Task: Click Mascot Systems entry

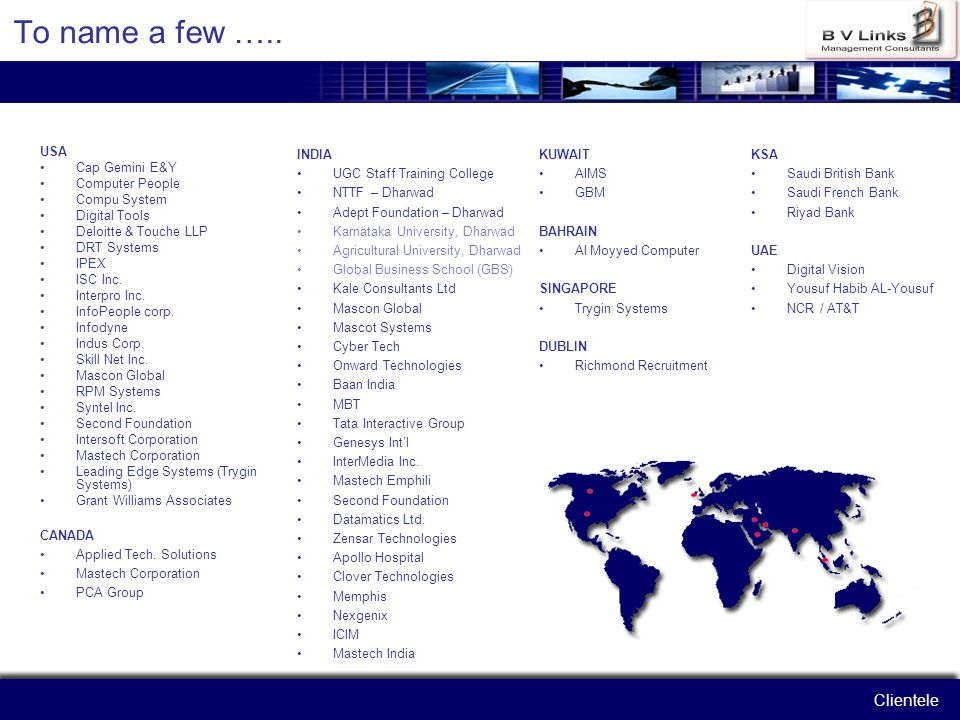Action: coord(382,328)
